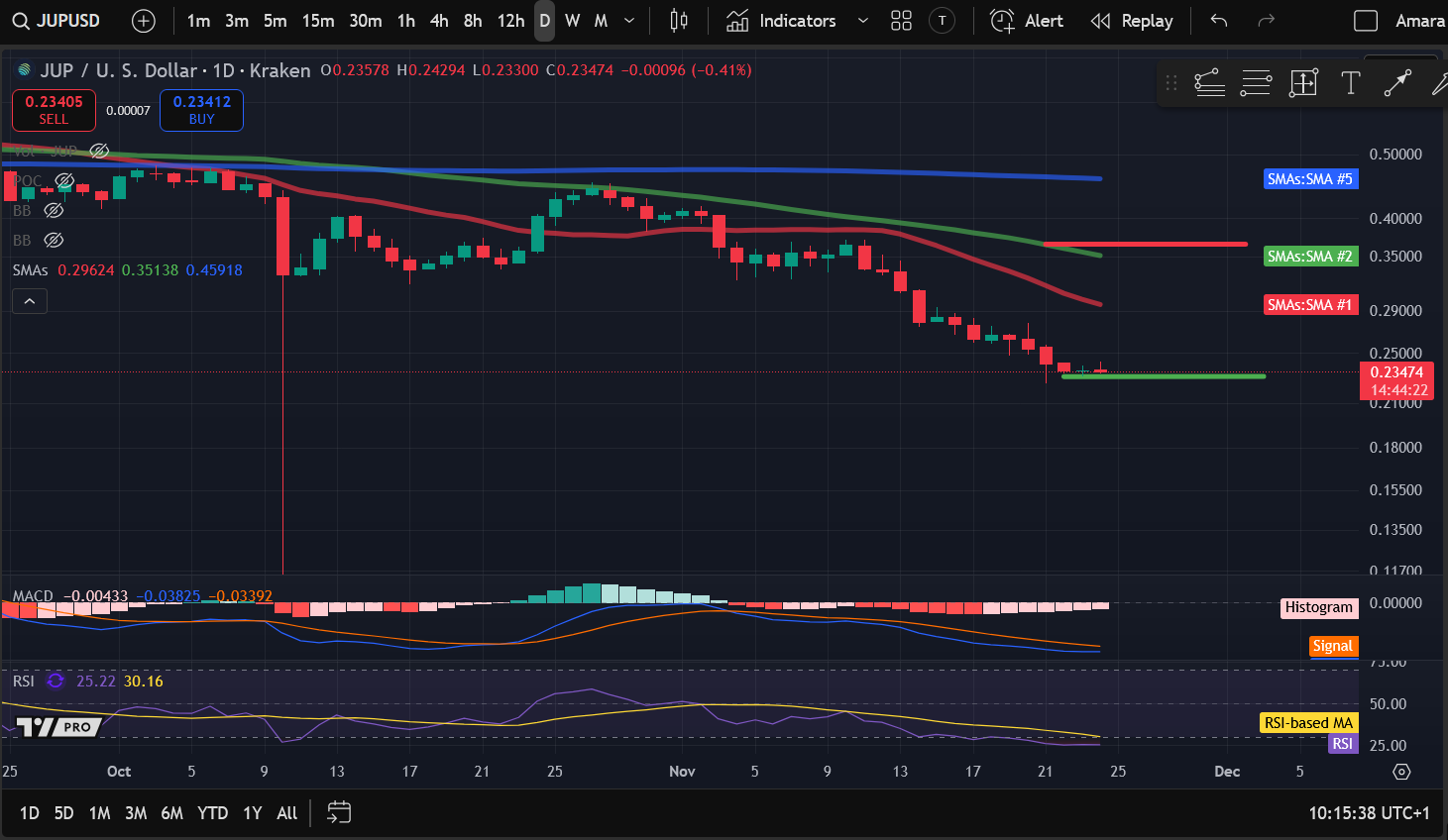Open the layout templates grid icon
Viewport: 1448px width, 840px height.
901,21
